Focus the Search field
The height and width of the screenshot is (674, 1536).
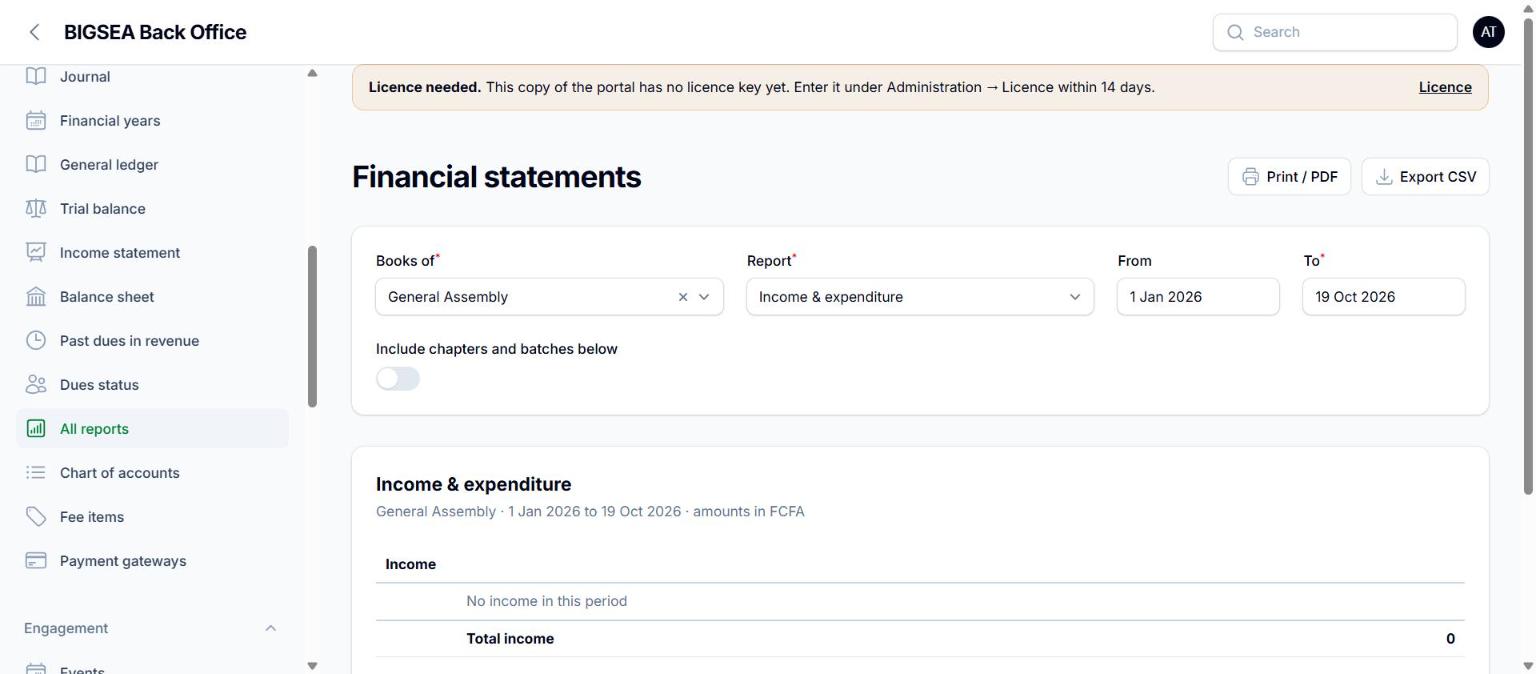click(1335, 32)
